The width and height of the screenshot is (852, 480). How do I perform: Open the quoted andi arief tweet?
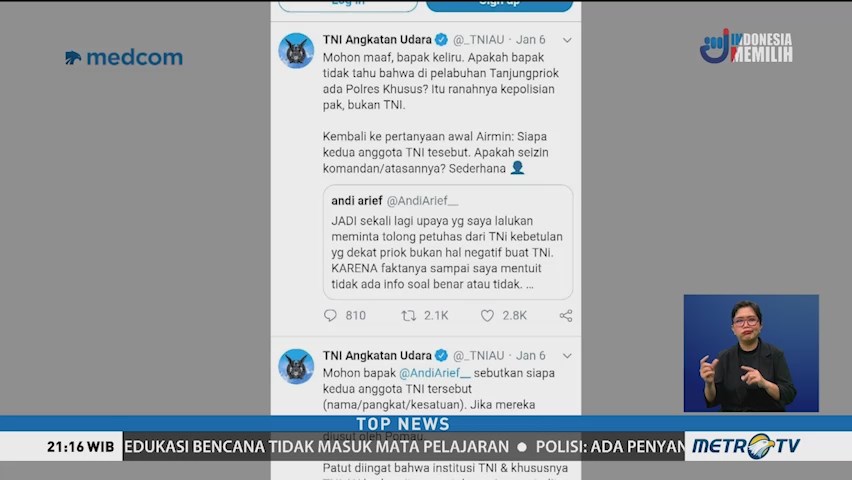point(448,242)
